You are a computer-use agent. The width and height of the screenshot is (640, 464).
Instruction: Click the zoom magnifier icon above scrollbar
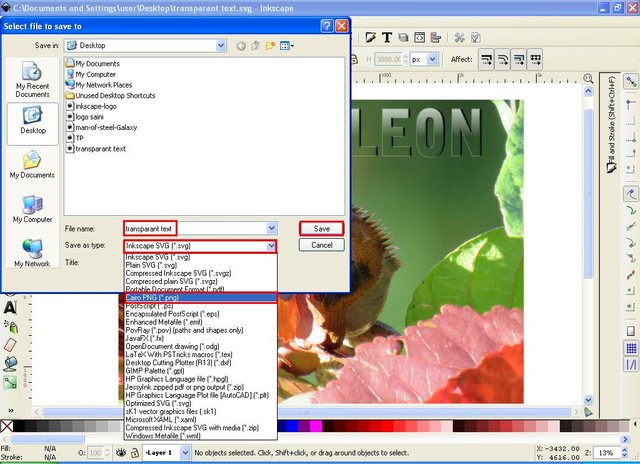pyautogui.click(x=588, y=78)
